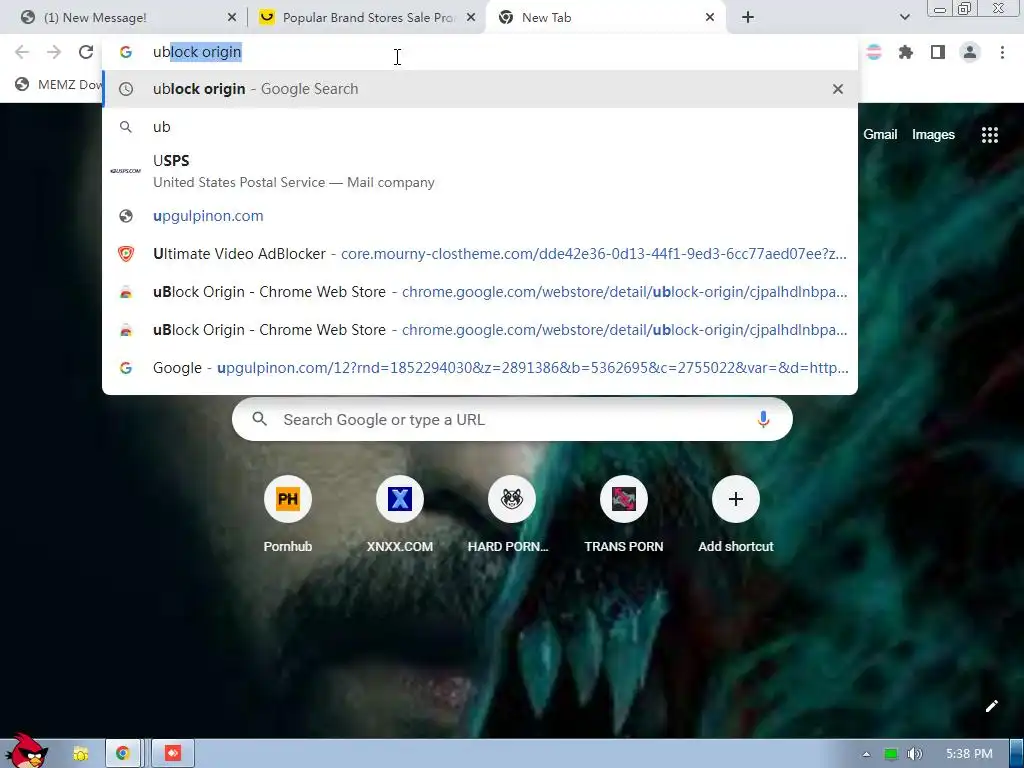Image resolution: width=1024 pixels, height=768 pixels.
Task: Click the volume speaker tray icon
Action: coord(914,754)
